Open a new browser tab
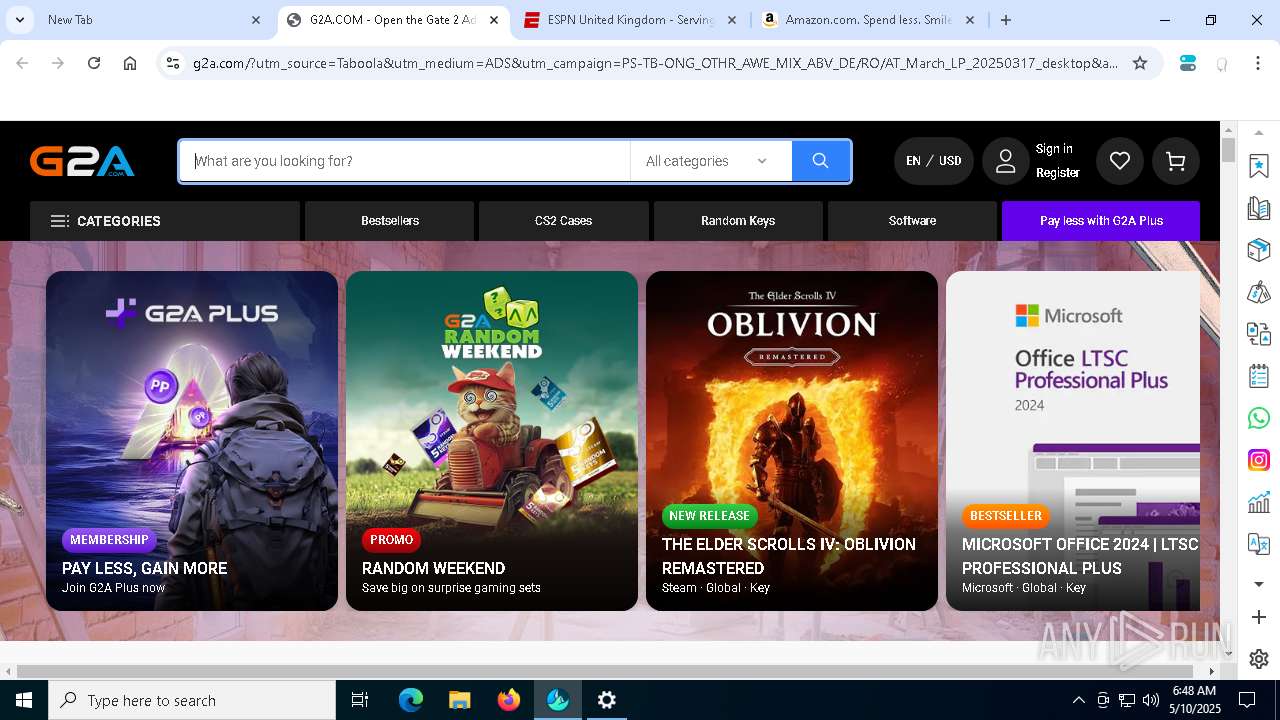This screenshot has height=720, width=1280. coord(1006,20)
